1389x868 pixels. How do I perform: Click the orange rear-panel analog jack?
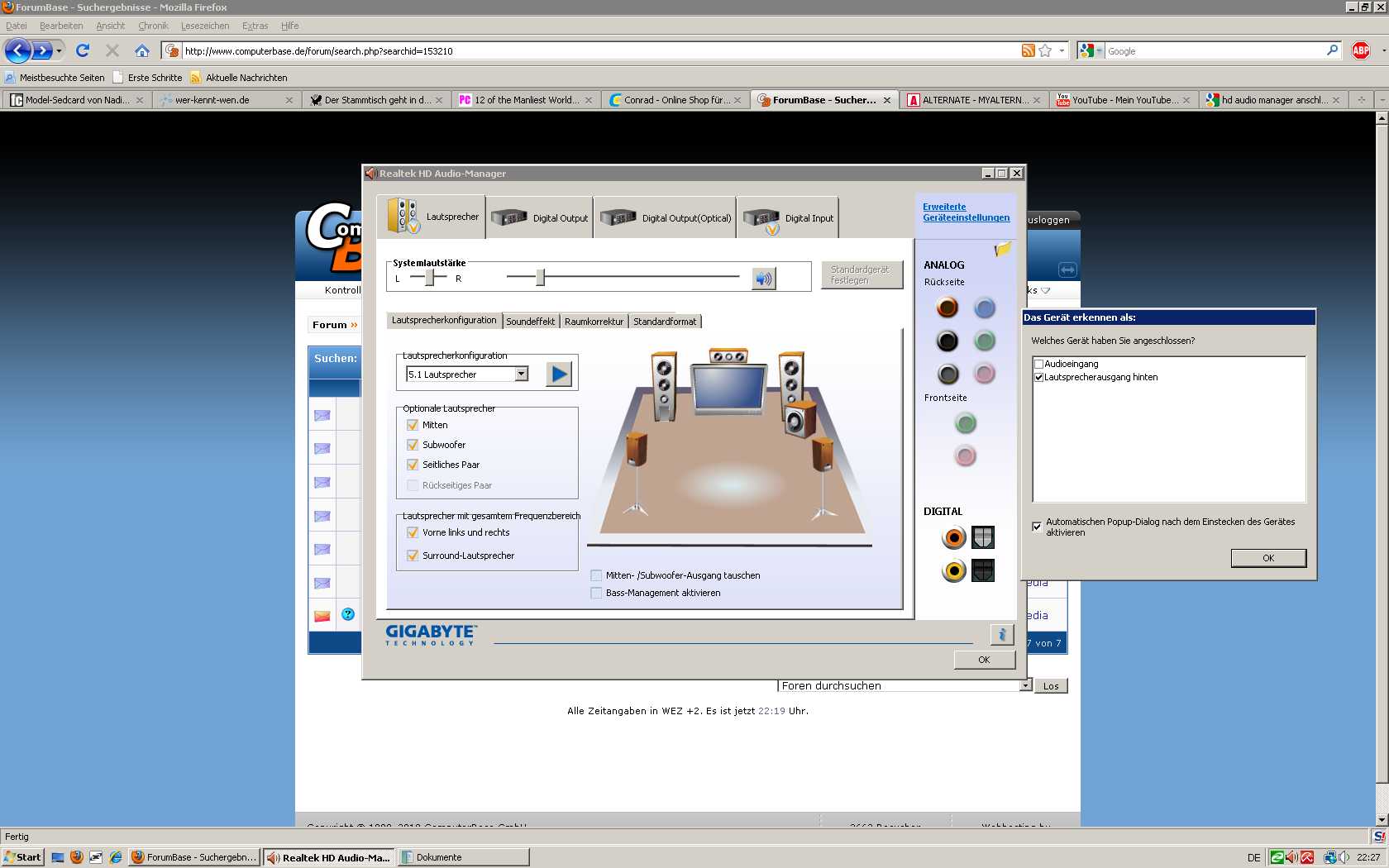pyautogui.click(x=947, y=308)
